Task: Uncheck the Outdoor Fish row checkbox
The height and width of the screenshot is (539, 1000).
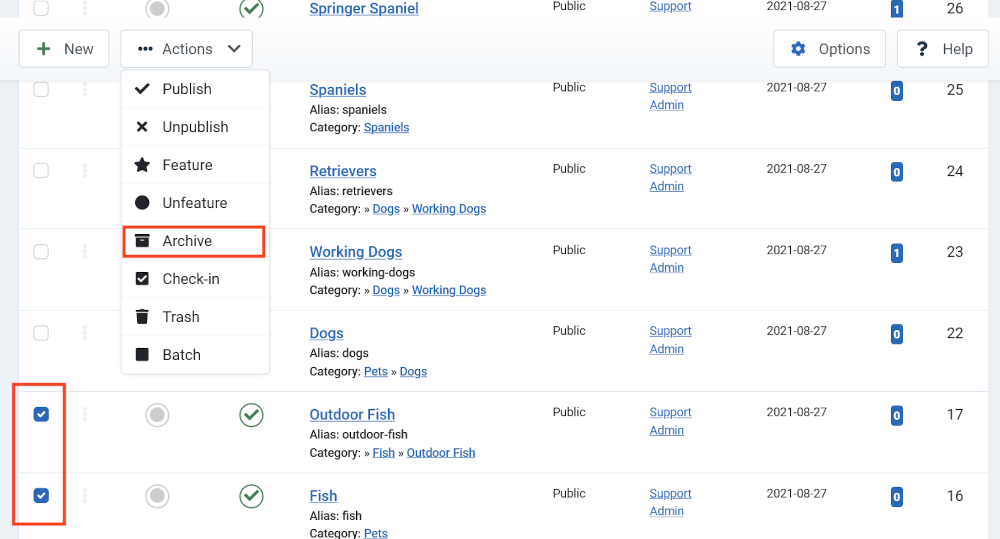Action: click(x=41, y=415)
